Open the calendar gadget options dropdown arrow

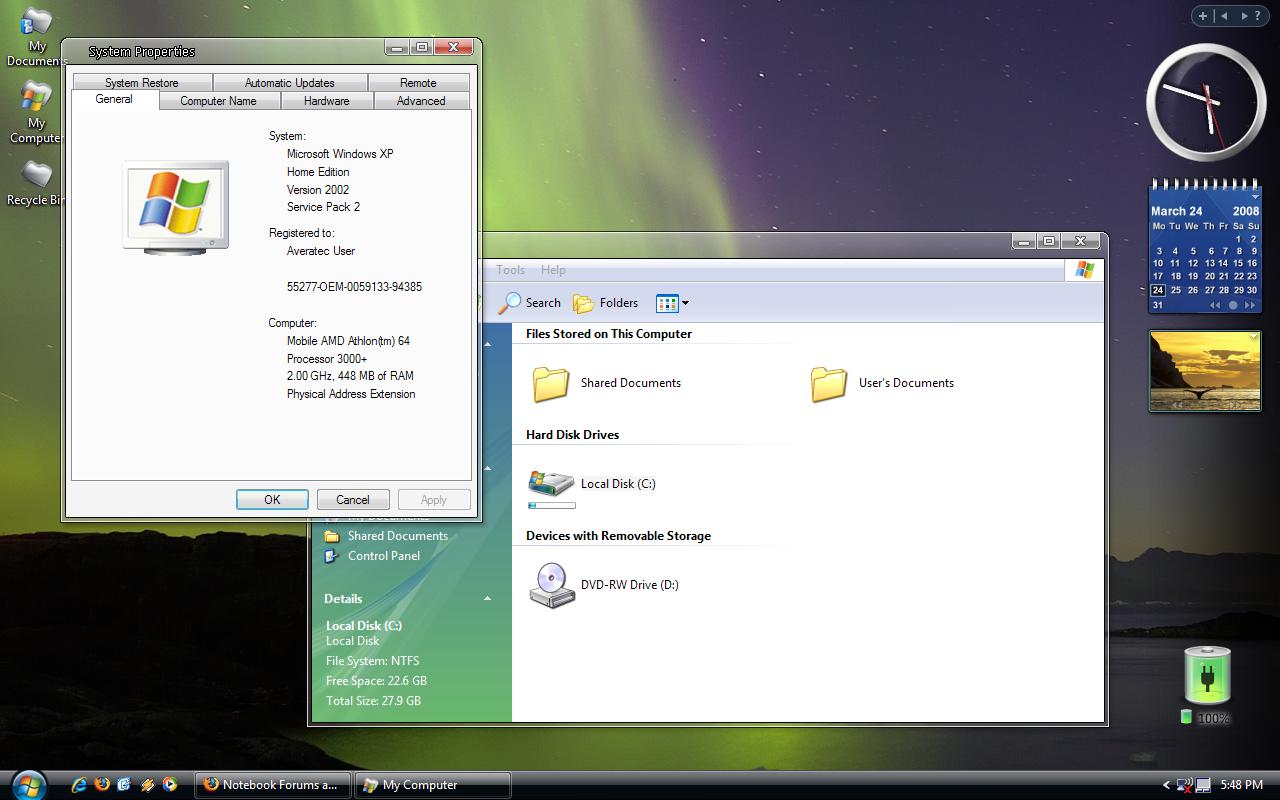1255,198
